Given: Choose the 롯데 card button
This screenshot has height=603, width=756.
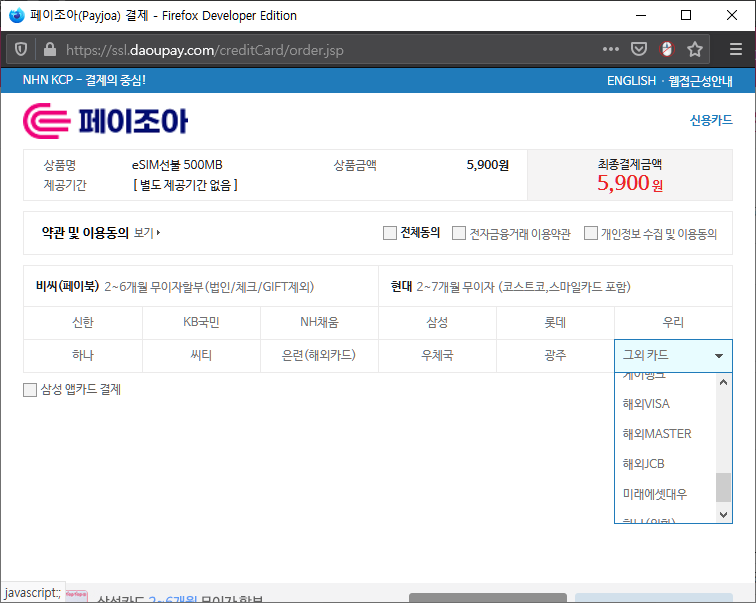Looking at the screenshot, I should click(555, 322).
